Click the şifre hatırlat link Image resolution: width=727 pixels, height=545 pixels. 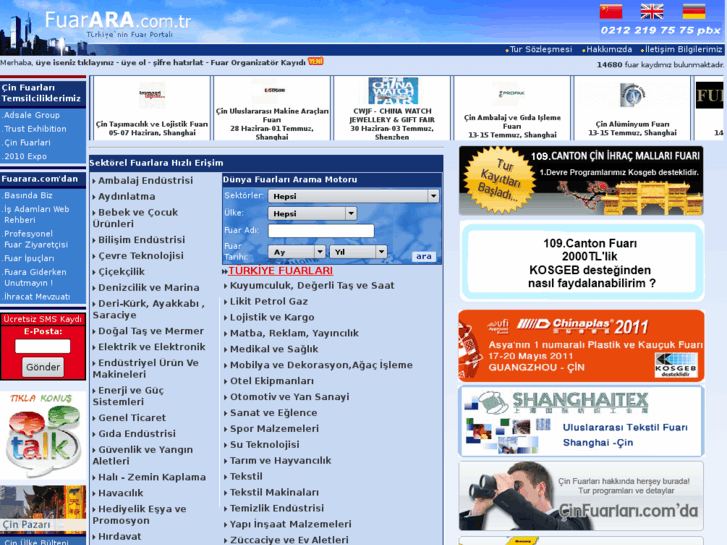coord(179,63)
